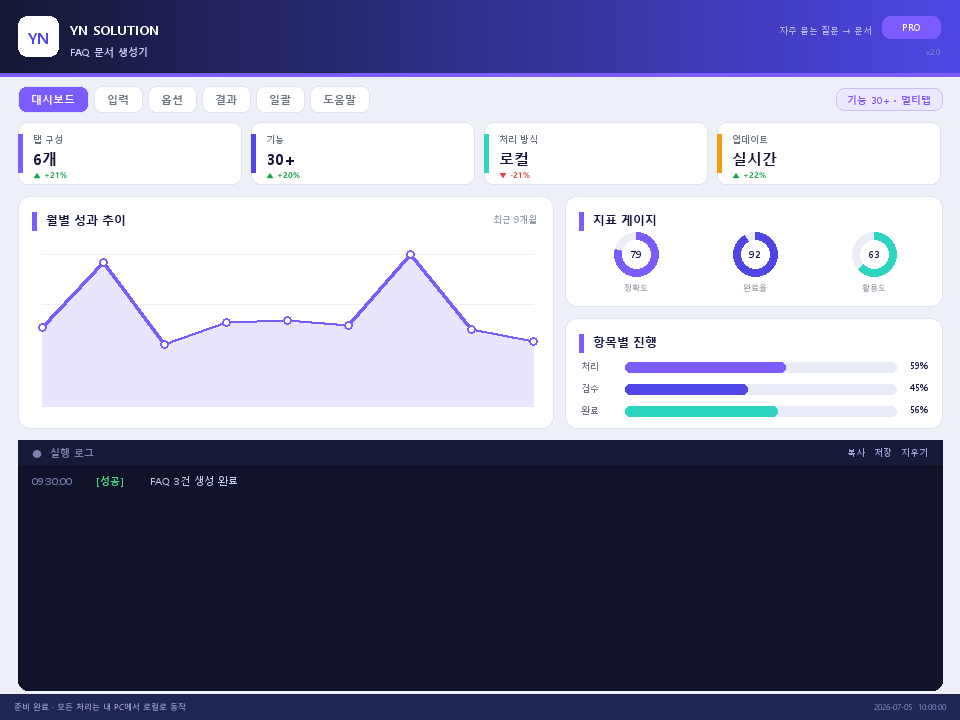960x720 pixels.
Task: Click the 복사 log button
Action: click(x=856, y=453)
